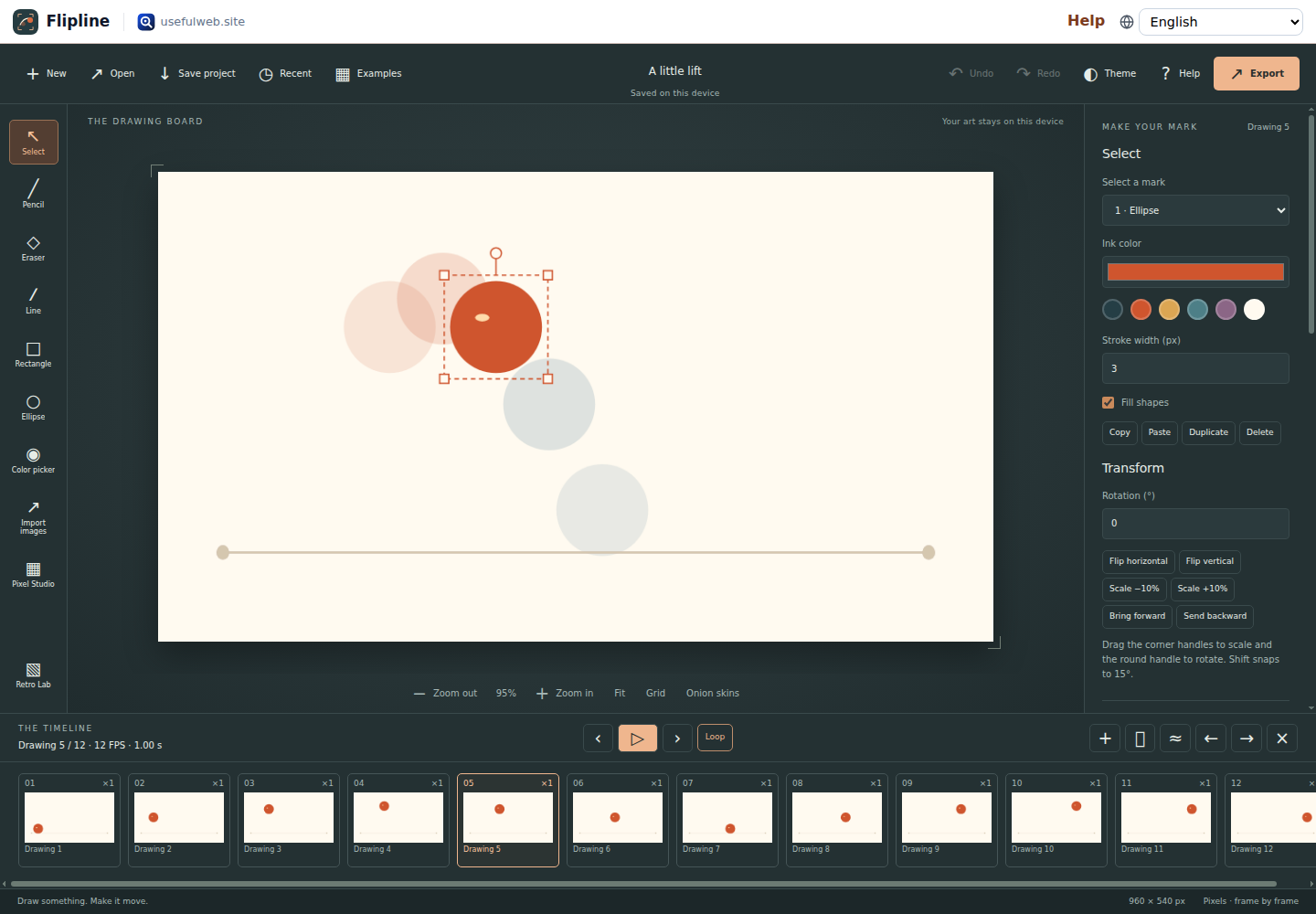Activate the Select tool in left toolbar

[34, 143]
